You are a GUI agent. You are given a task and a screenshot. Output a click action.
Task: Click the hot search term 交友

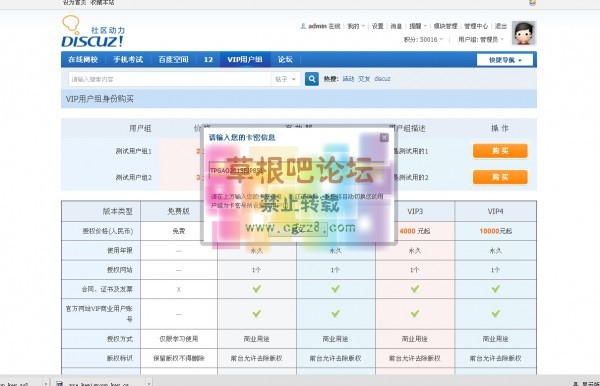click(x=364, y=79)
